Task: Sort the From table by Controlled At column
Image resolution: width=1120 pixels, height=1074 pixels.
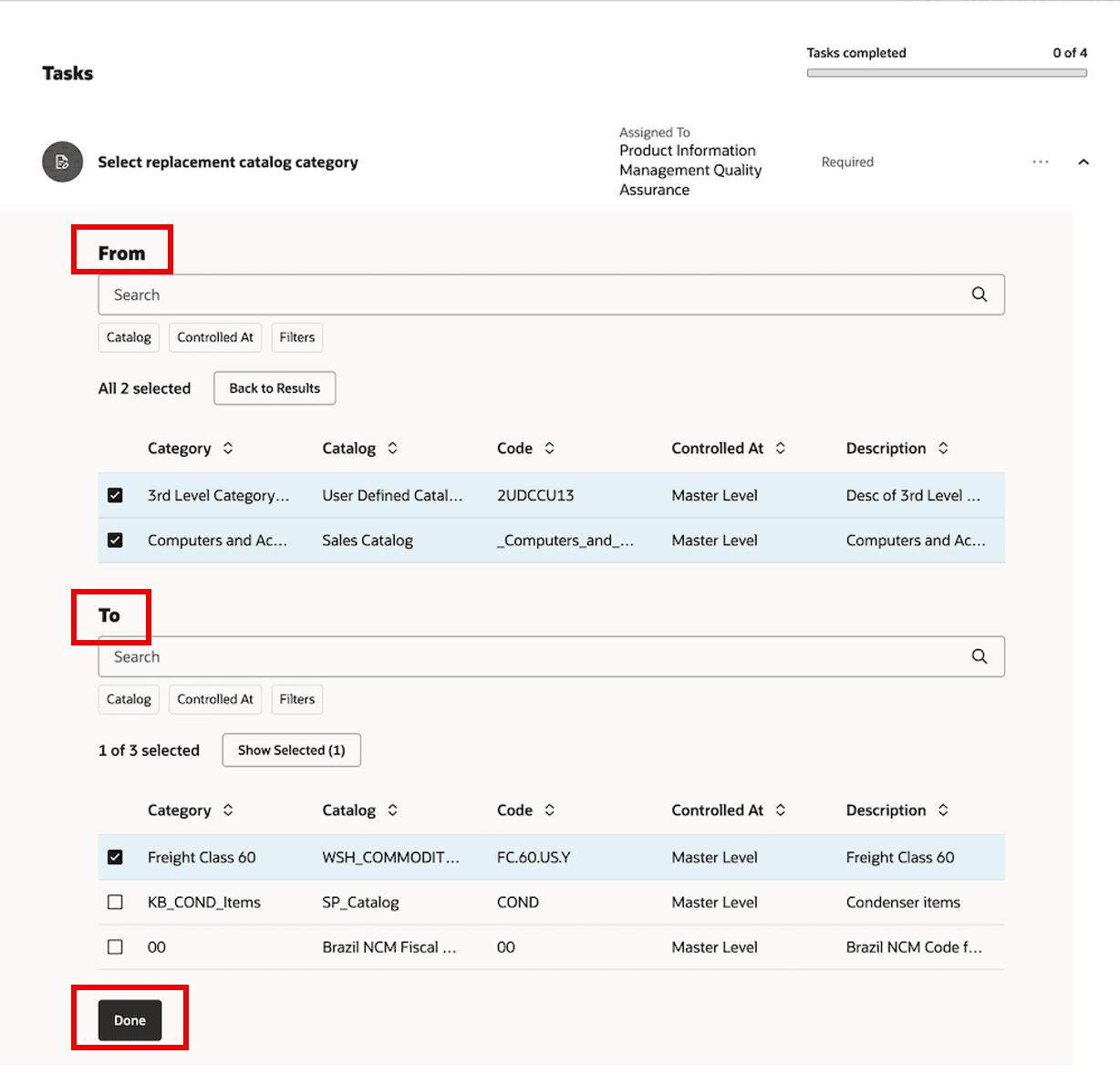Action: click(780, 448)
